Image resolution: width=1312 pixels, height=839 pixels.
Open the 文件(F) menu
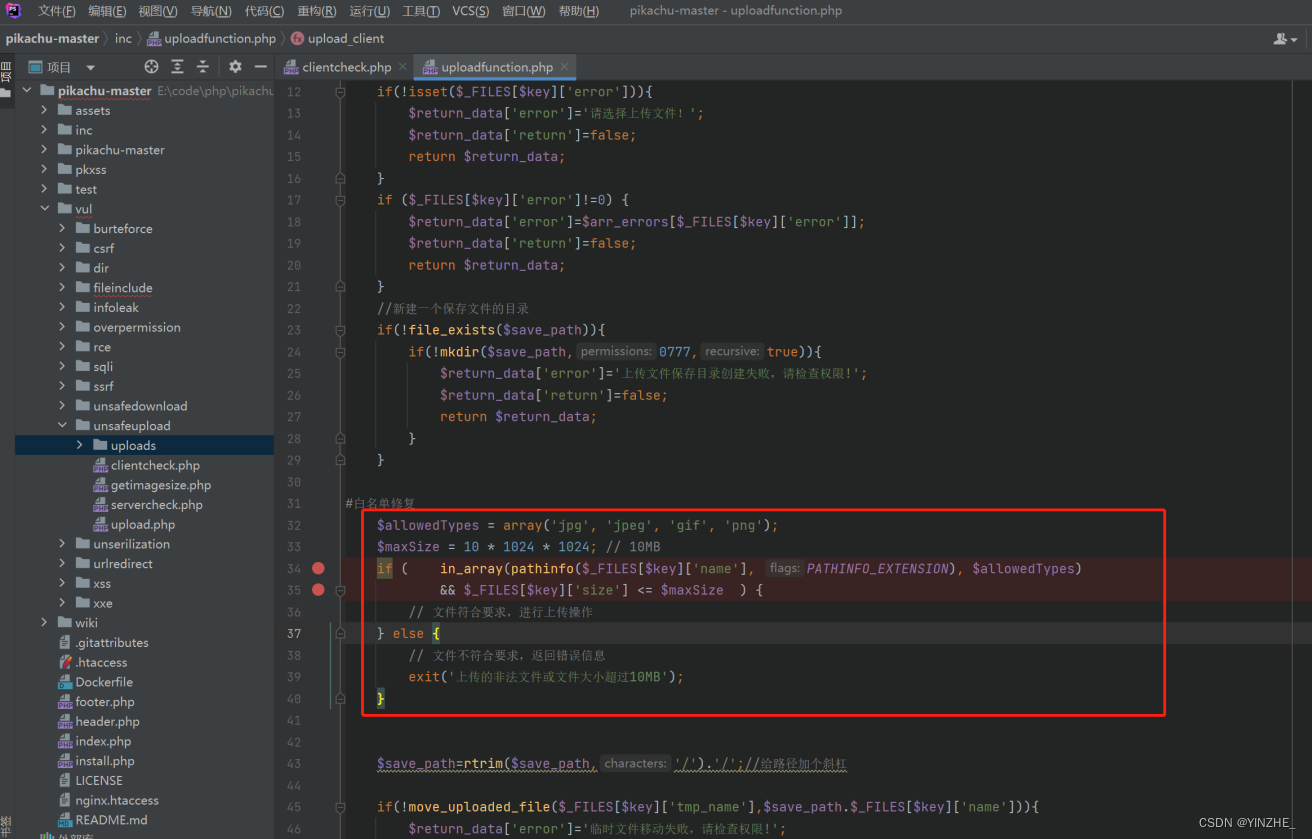pyautogui.click(x=57, y=11)
